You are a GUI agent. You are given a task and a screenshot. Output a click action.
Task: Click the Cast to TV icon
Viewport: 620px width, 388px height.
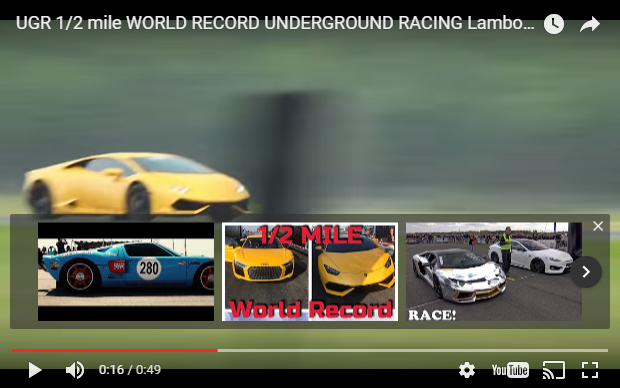pyautogui.click(x=554, y=370)
